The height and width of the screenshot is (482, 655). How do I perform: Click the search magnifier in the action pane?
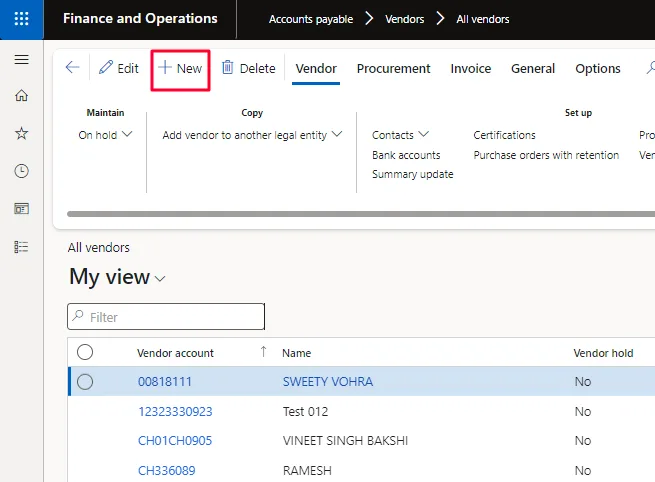click(650, 68)
